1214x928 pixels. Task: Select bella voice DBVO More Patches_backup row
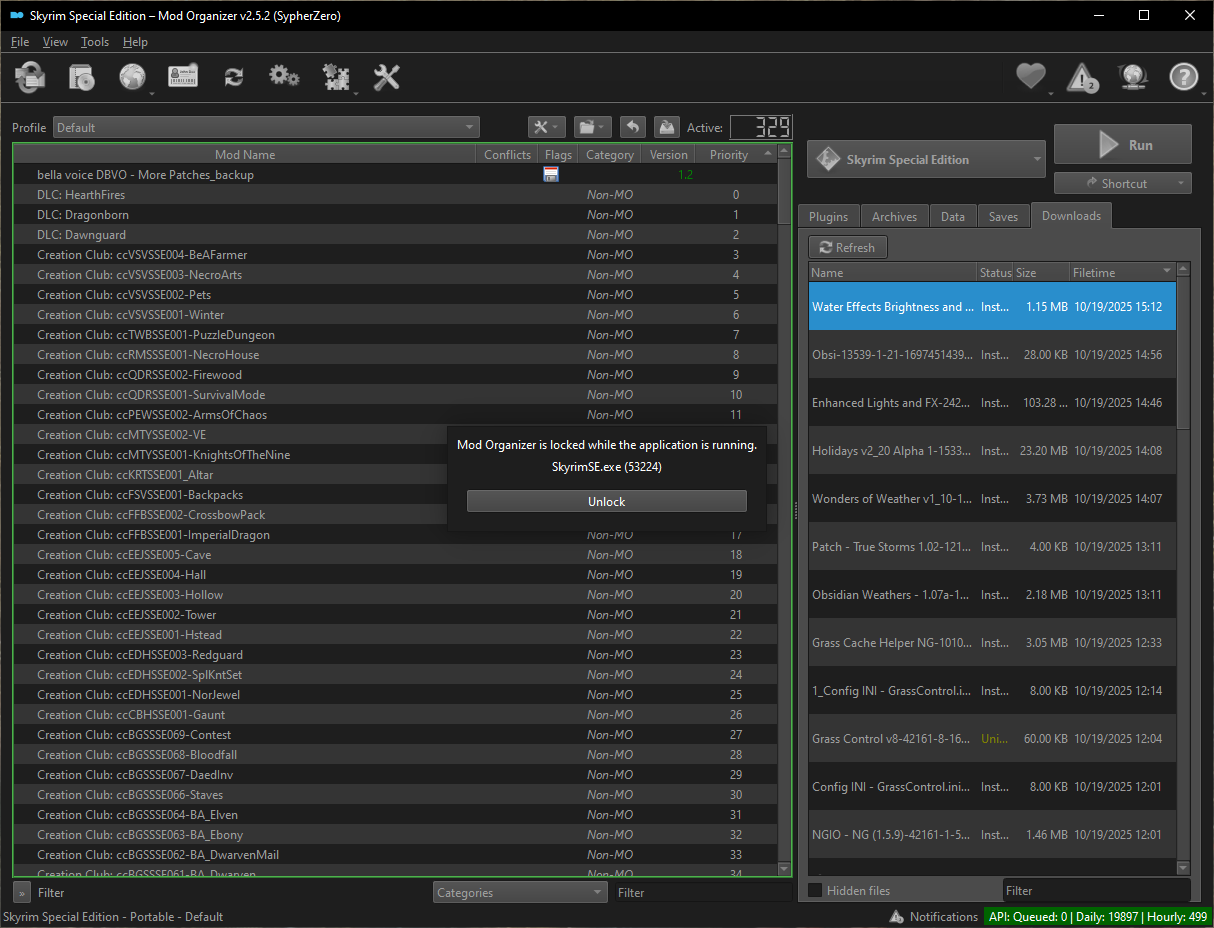tap(395, 174)
